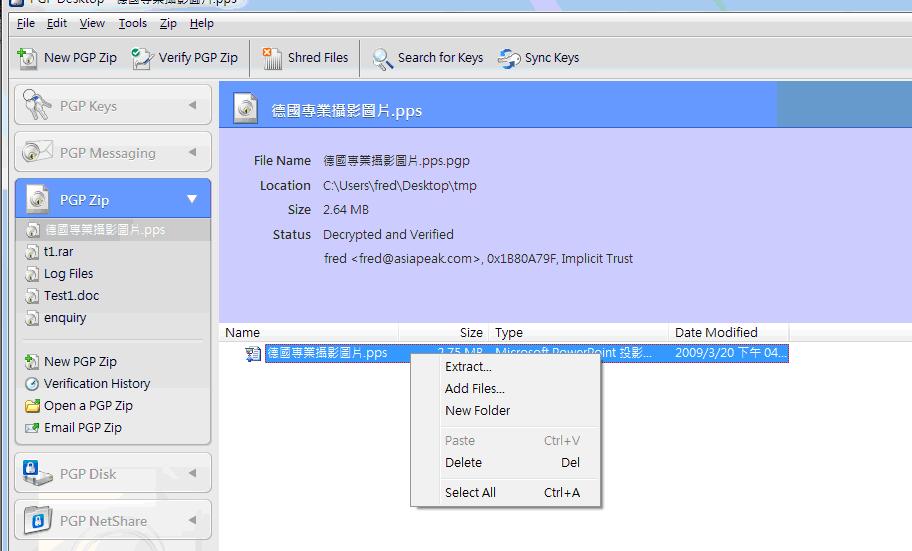The width and height of the screenshot is (912, 551).
Task: Open the Tools menu
Action: pyautogui.click(x=132, y=23)
